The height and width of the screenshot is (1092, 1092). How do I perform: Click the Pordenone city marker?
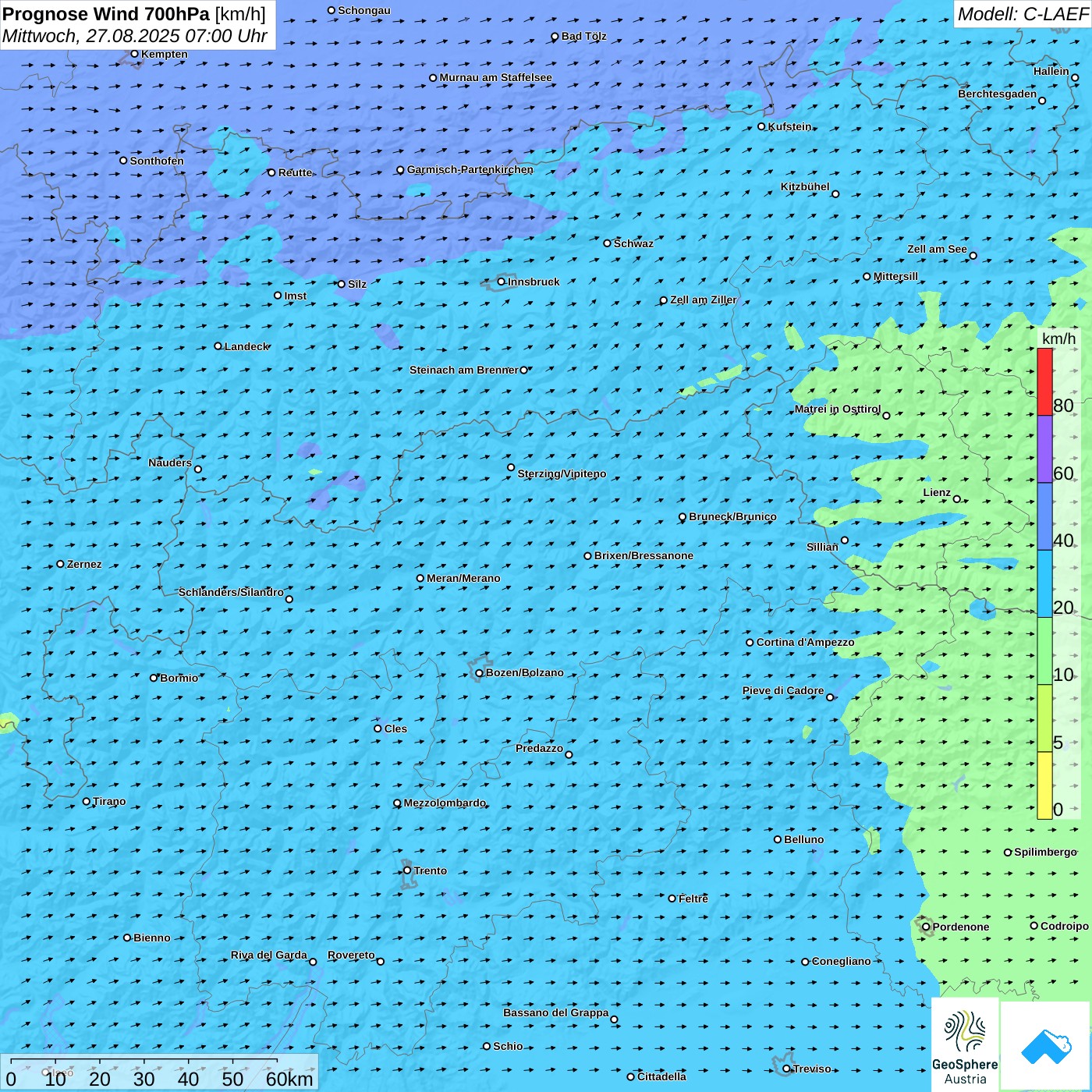point(927,927)
